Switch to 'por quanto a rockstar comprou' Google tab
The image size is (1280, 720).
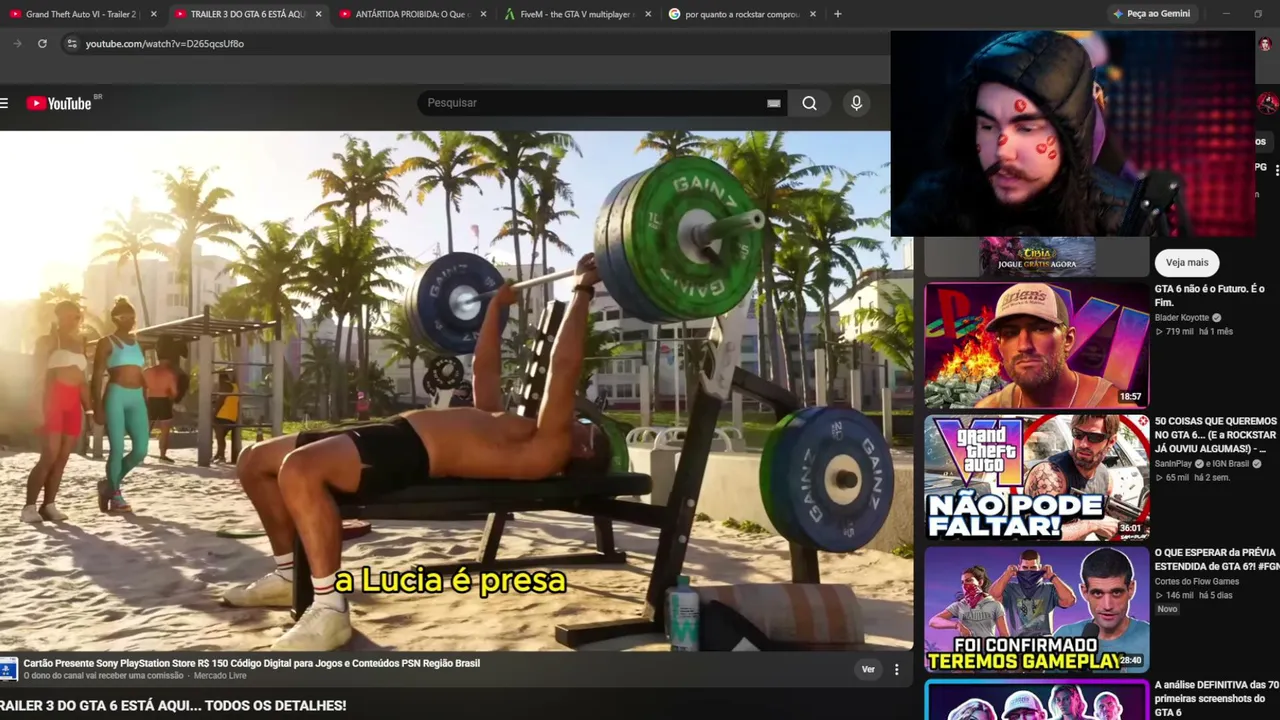742,14
